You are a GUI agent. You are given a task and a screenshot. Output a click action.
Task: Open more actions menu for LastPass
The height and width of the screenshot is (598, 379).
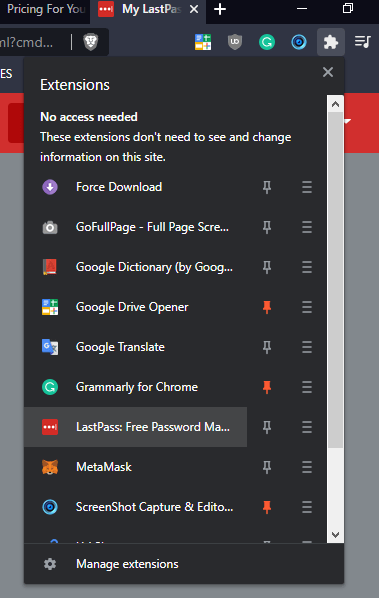click(307, 427)
